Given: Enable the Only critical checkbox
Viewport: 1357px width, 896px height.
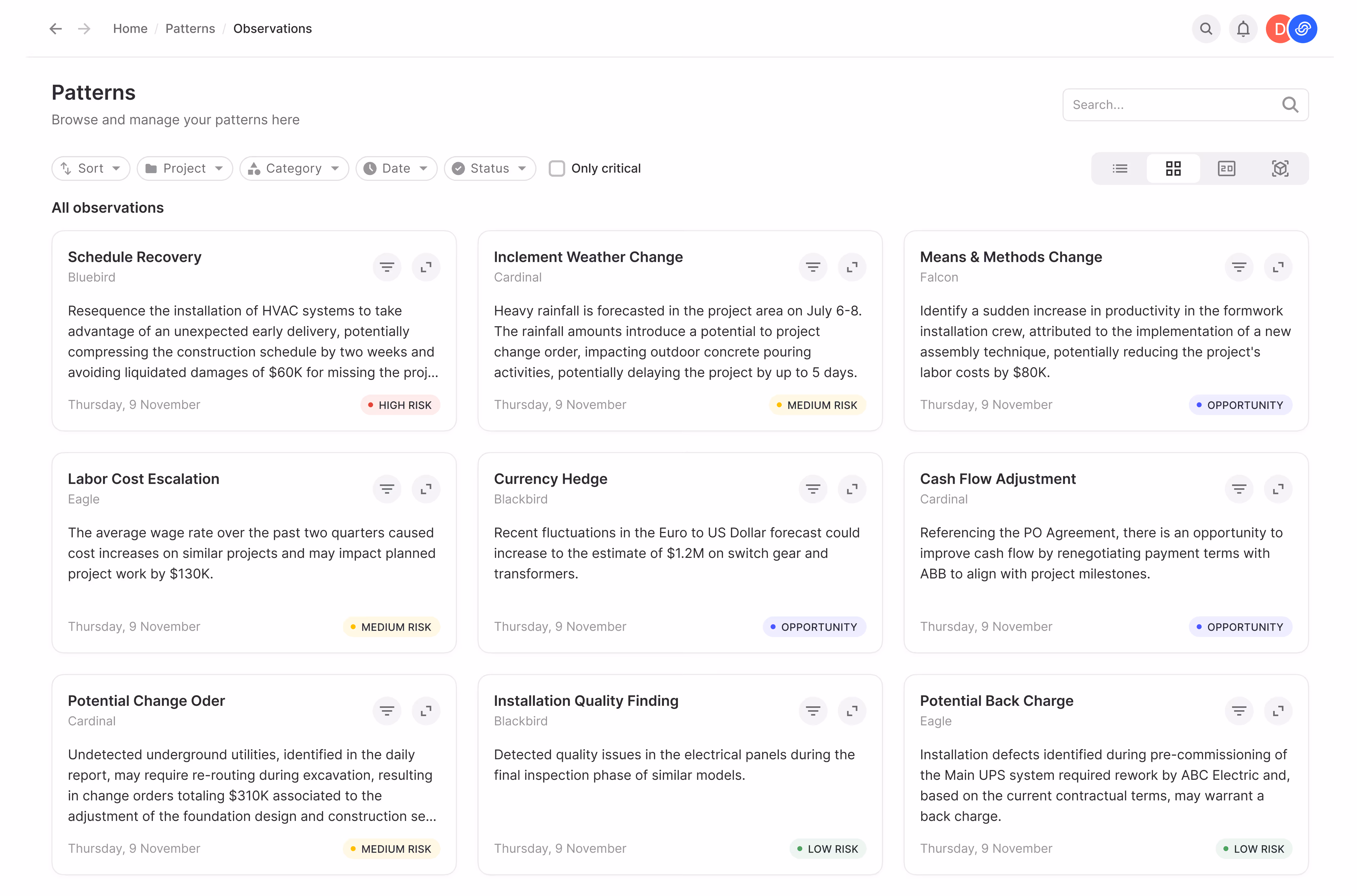Looking at the screenshot, I should pyautogui.click(x=557, y=169).
